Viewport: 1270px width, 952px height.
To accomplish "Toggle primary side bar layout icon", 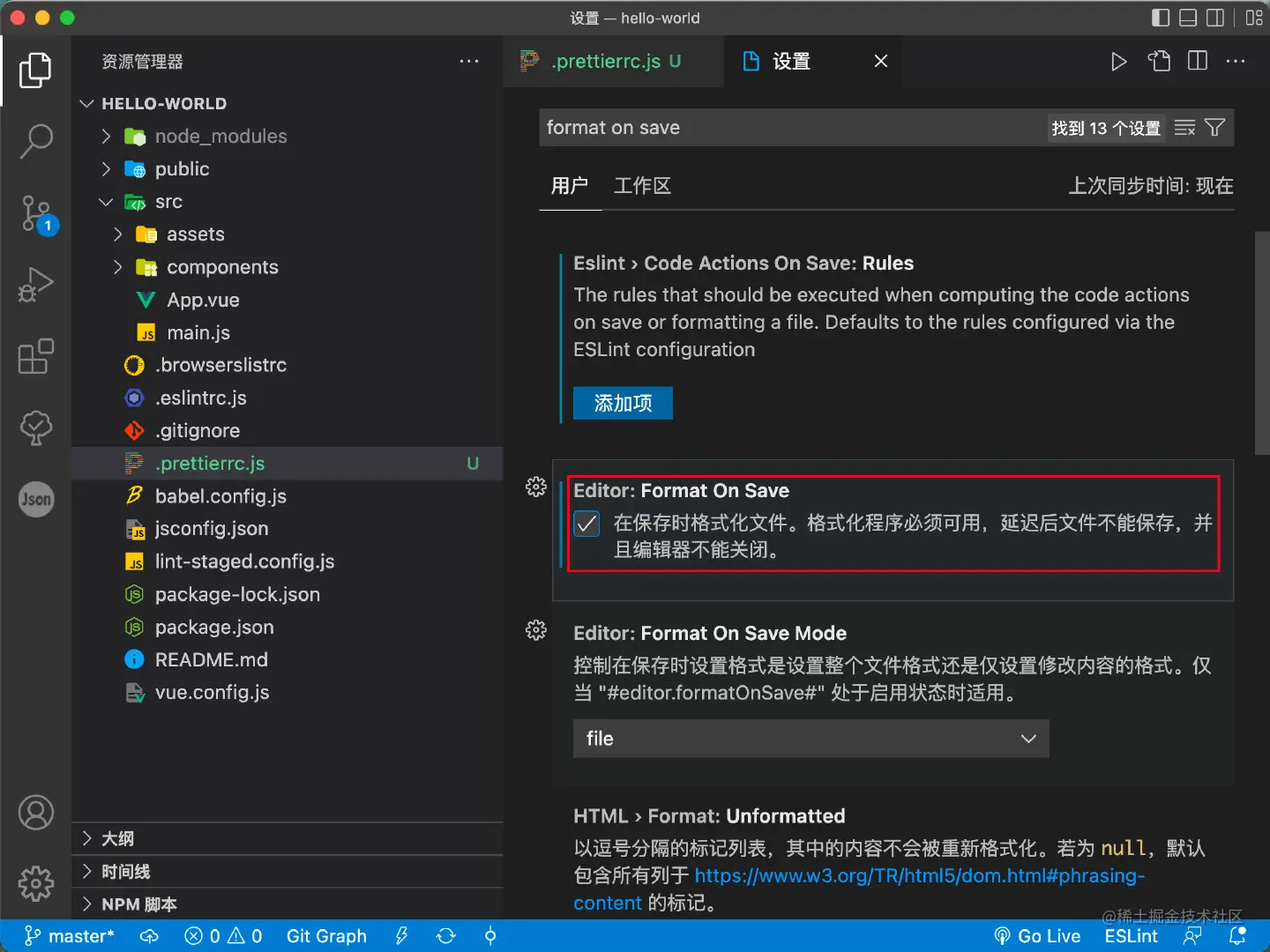I will 1161,18.
